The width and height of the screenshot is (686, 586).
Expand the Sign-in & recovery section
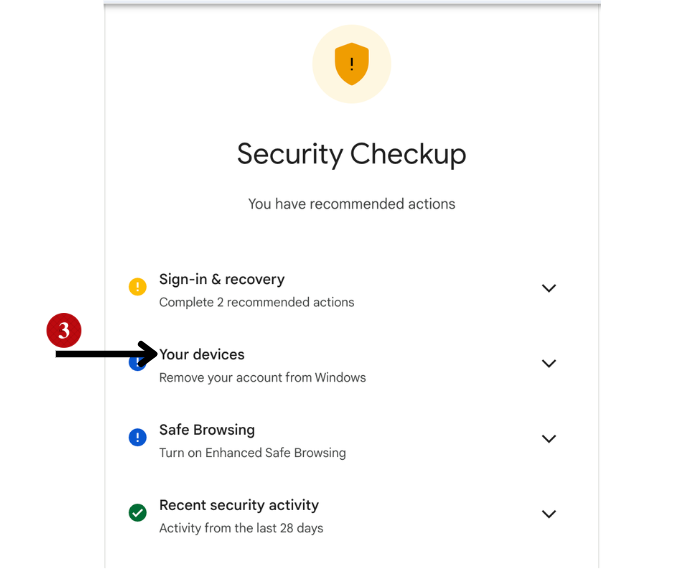(548, 288)
